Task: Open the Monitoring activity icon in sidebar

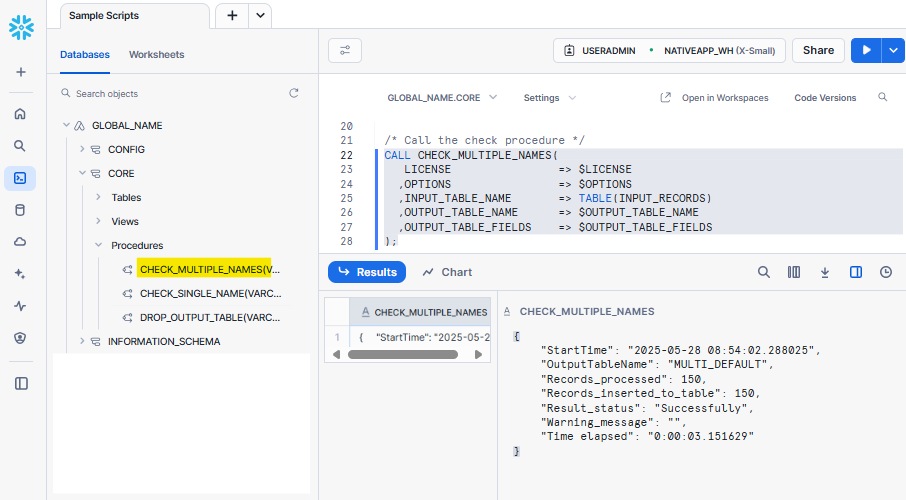Action: 20,306
